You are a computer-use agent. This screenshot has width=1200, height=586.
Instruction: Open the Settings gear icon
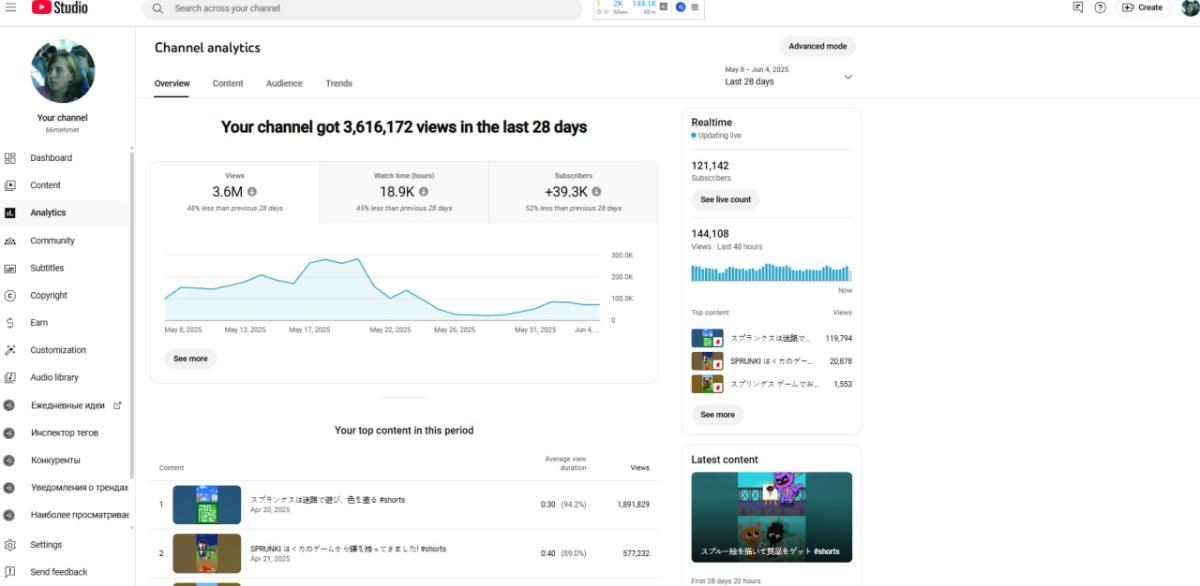pyautogui.click(x=10, y=545)
